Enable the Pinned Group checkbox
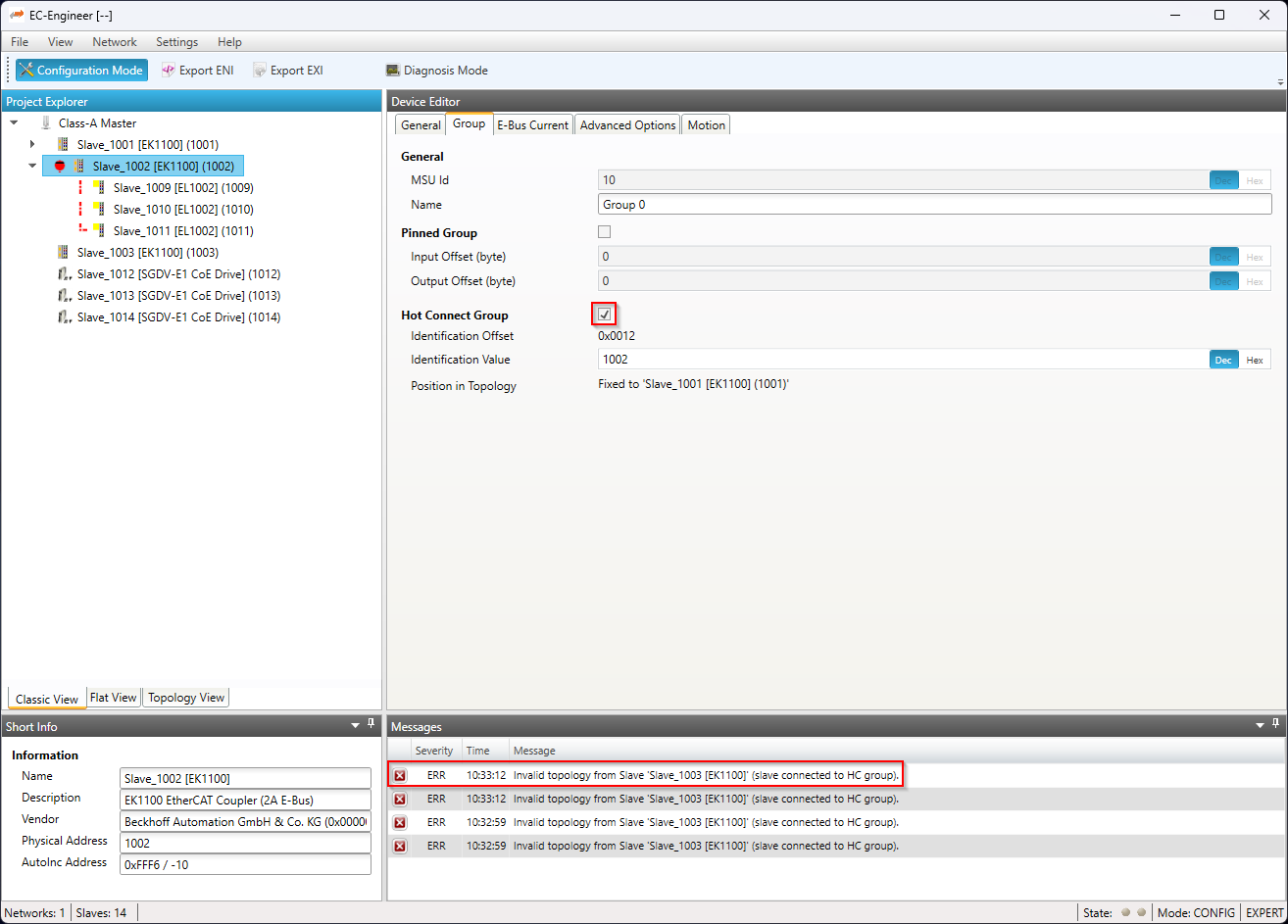1288x924 pixels. pyautogui.click(x=605, y=232)
